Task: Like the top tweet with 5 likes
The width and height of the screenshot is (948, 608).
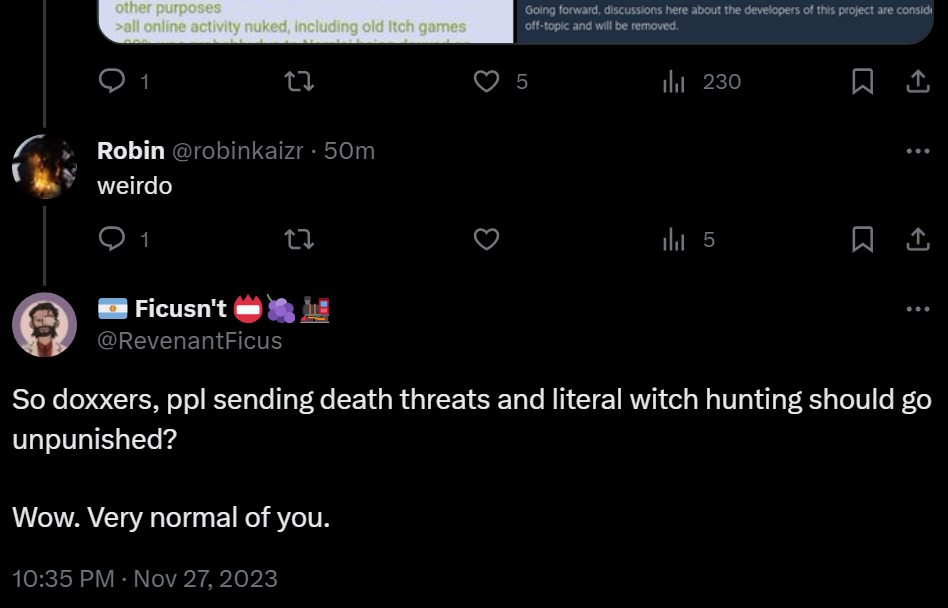Action: pos(486,82)
